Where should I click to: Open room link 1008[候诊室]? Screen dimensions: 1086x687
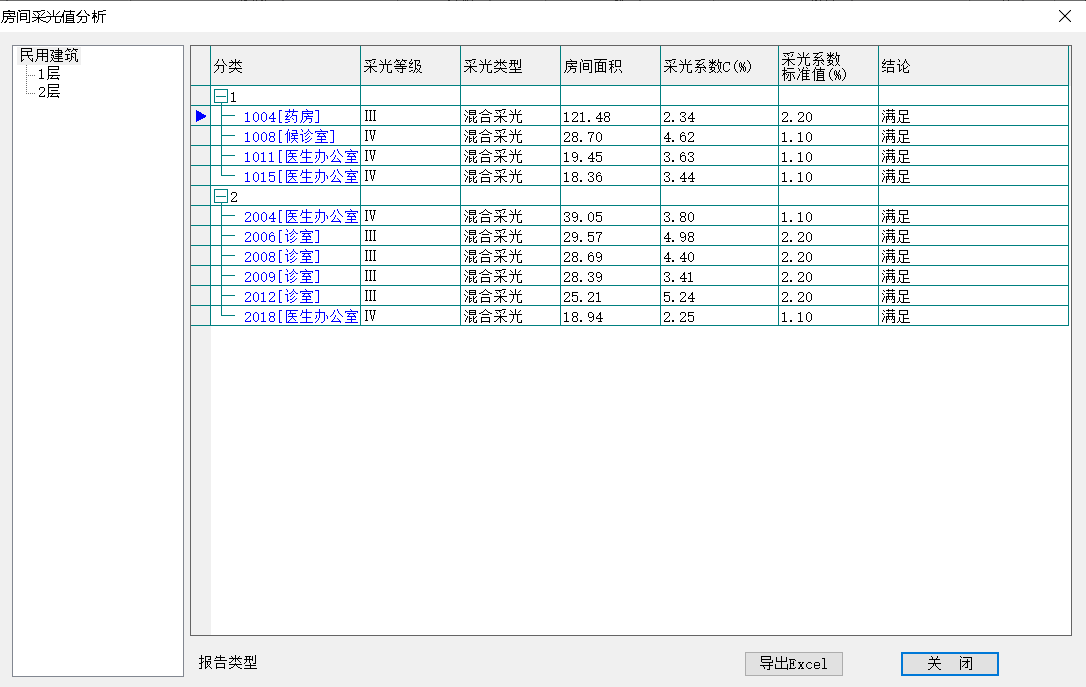tap(289, 137)
